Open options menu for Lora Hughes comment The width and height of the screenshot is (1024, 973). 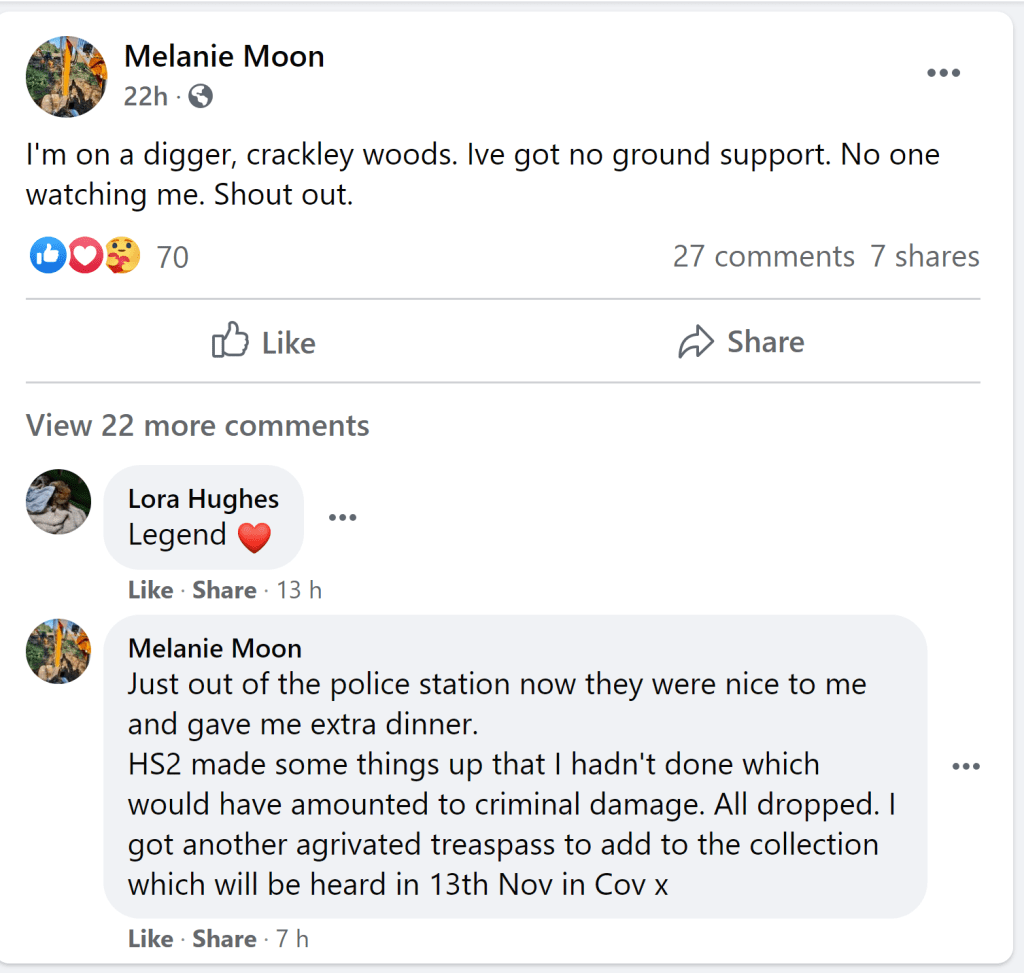pos(342,517)
